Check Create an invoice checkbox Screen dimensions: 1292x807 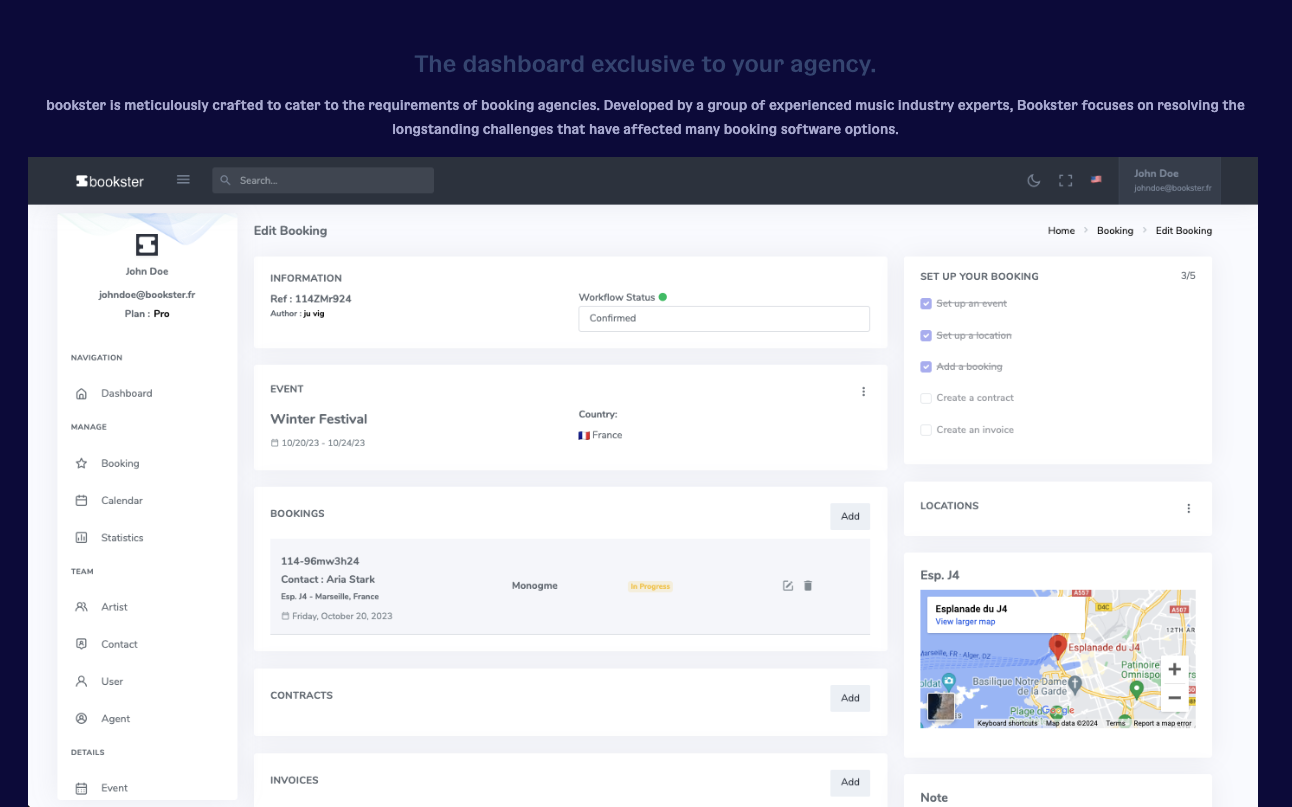tap(926, 430)
